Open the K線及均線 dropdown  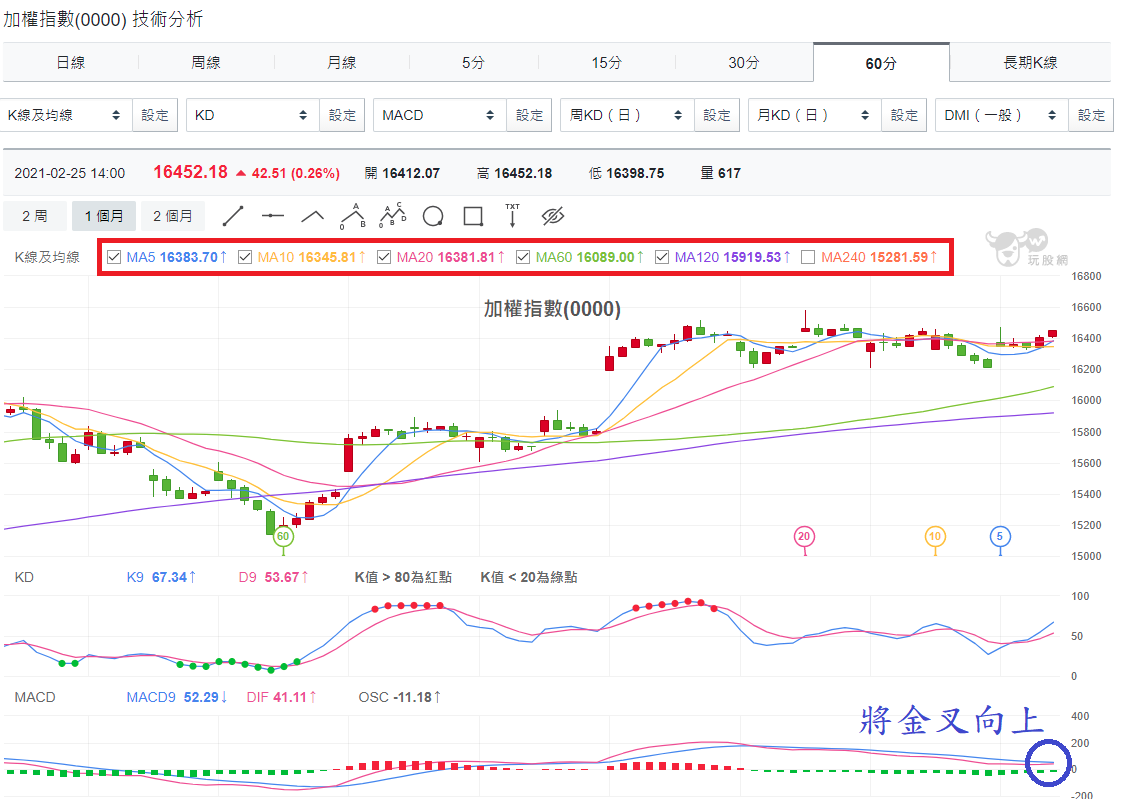tap(66, 115)
